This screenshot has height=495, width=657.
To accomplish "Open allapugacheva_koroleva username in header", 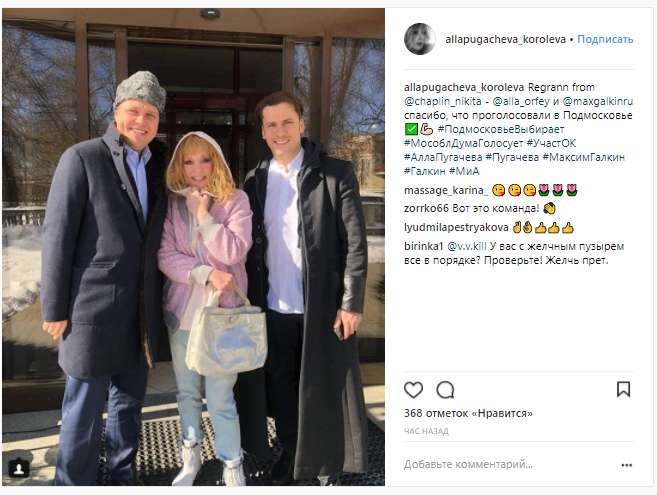I will point(505,39).
